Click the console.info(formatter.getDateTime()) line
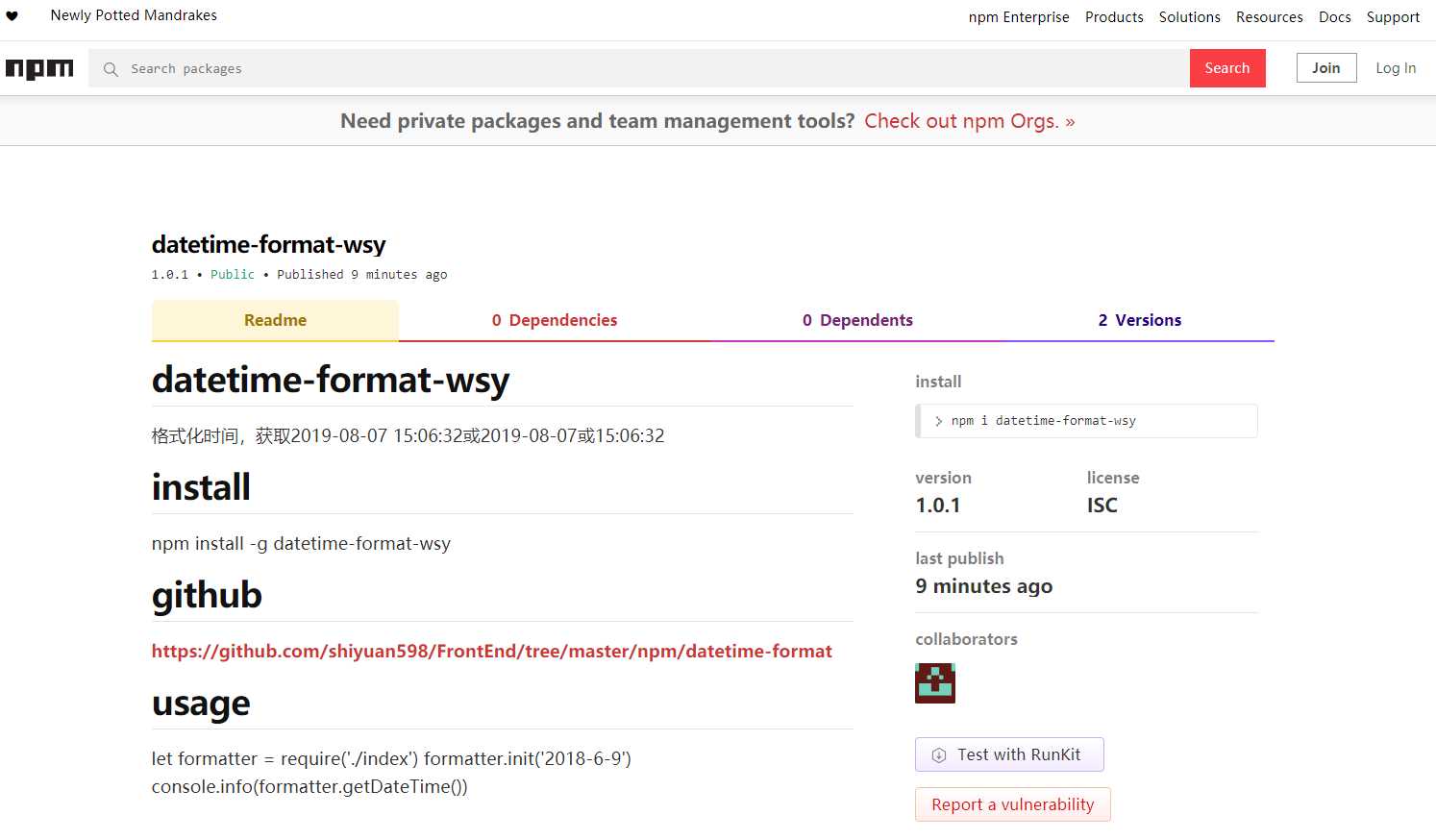Image resolution: width=1436 pixels, height=840 pixels. point(309,786)
